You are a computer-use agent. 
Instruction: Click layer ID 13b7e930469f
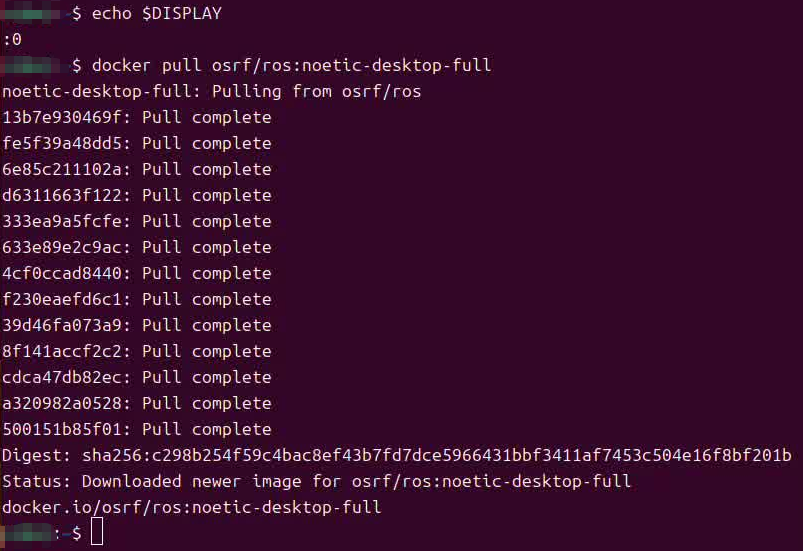coord(62,117)
